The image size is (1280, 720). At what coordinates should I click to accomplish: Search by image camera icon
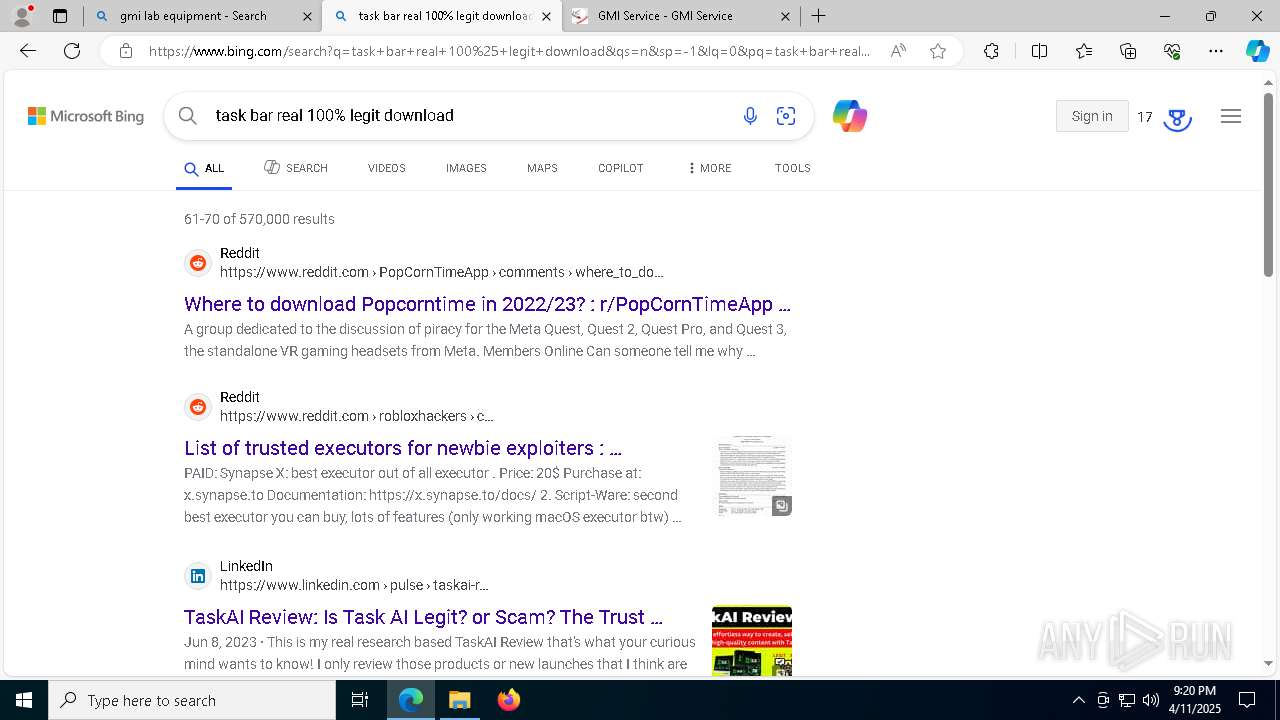786,116
